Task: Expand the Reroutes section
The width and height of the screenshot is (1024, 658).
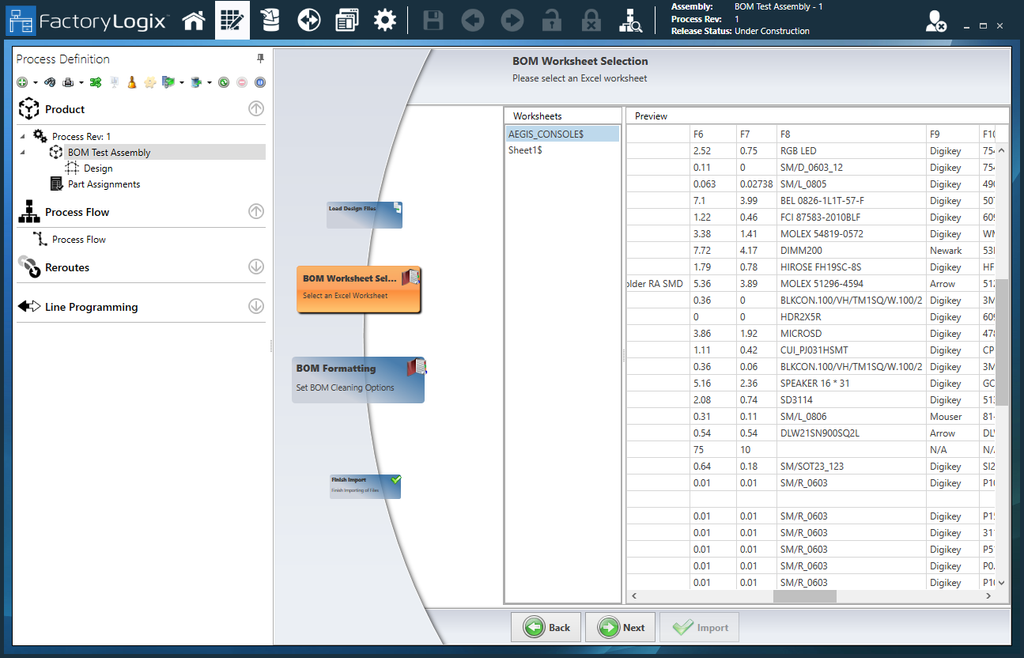Action: tap(256, 267)
